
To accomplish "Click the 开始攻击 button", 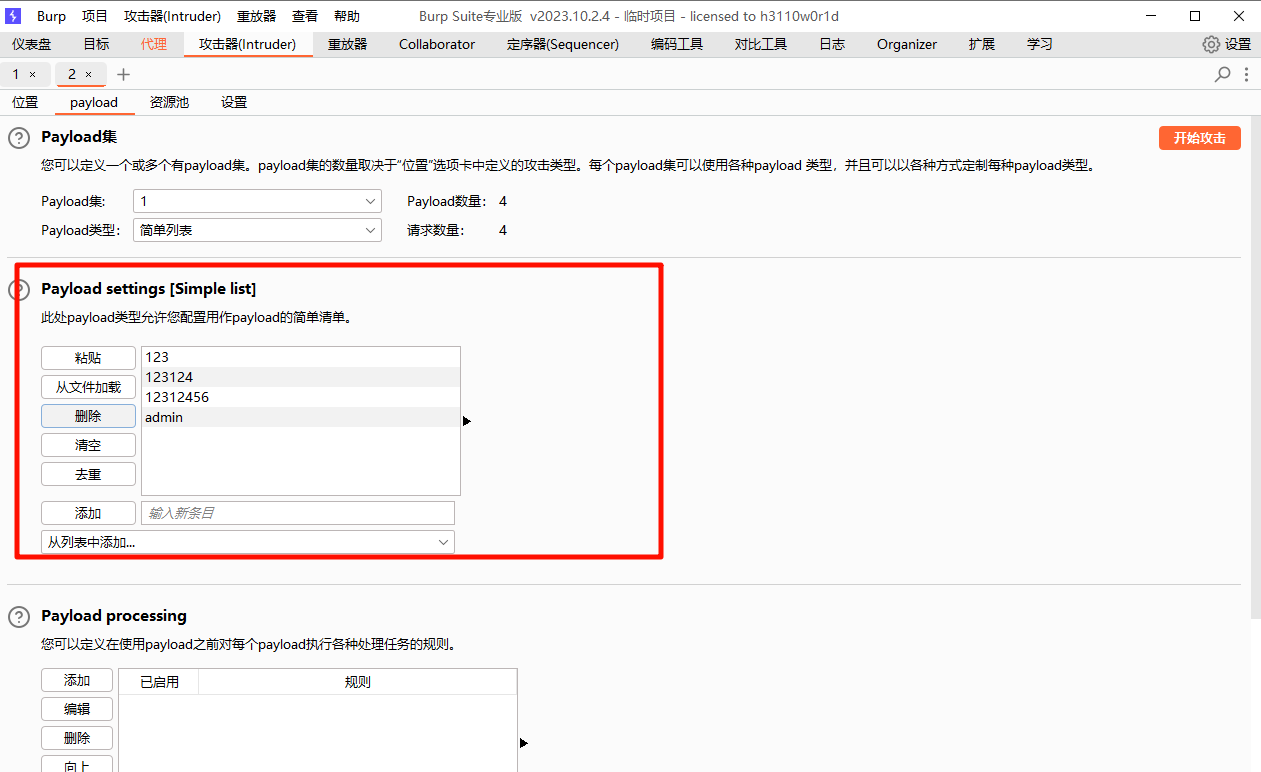I will [1200, 138].
